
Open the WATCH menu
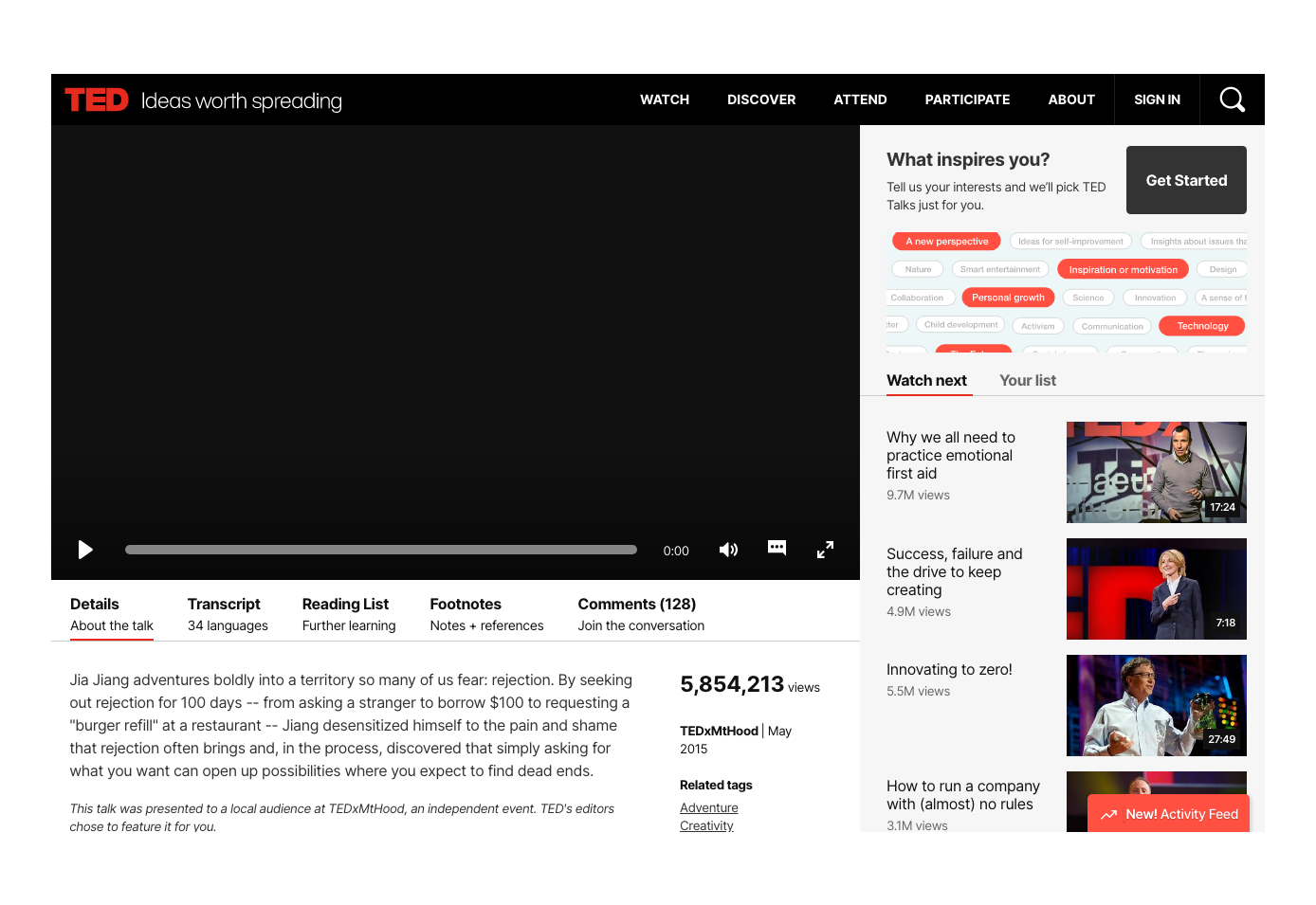(665, 100)
